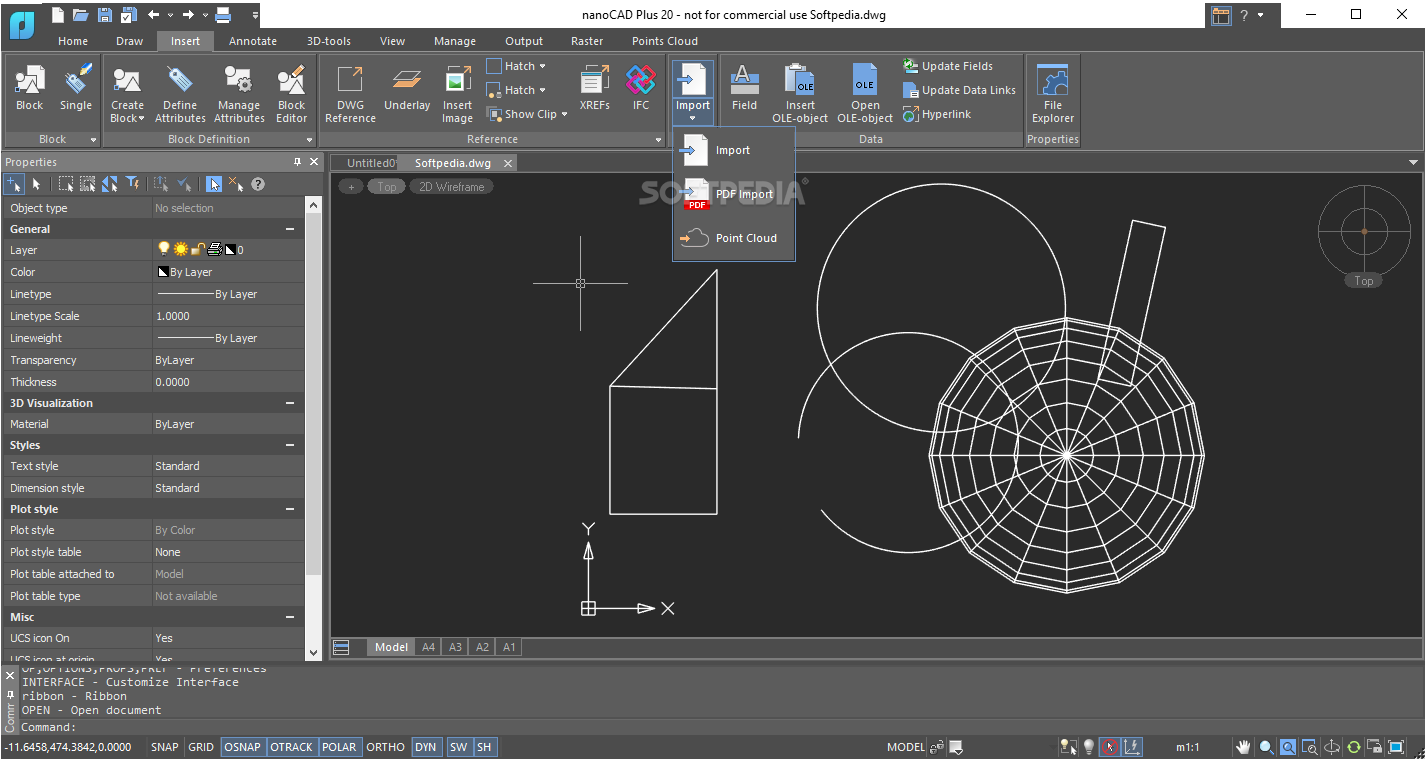Image resolution: width=1426 pixels, height=760 pixels.
Task: Toggle ORTHO mode
Action: (x=386, y=747)
